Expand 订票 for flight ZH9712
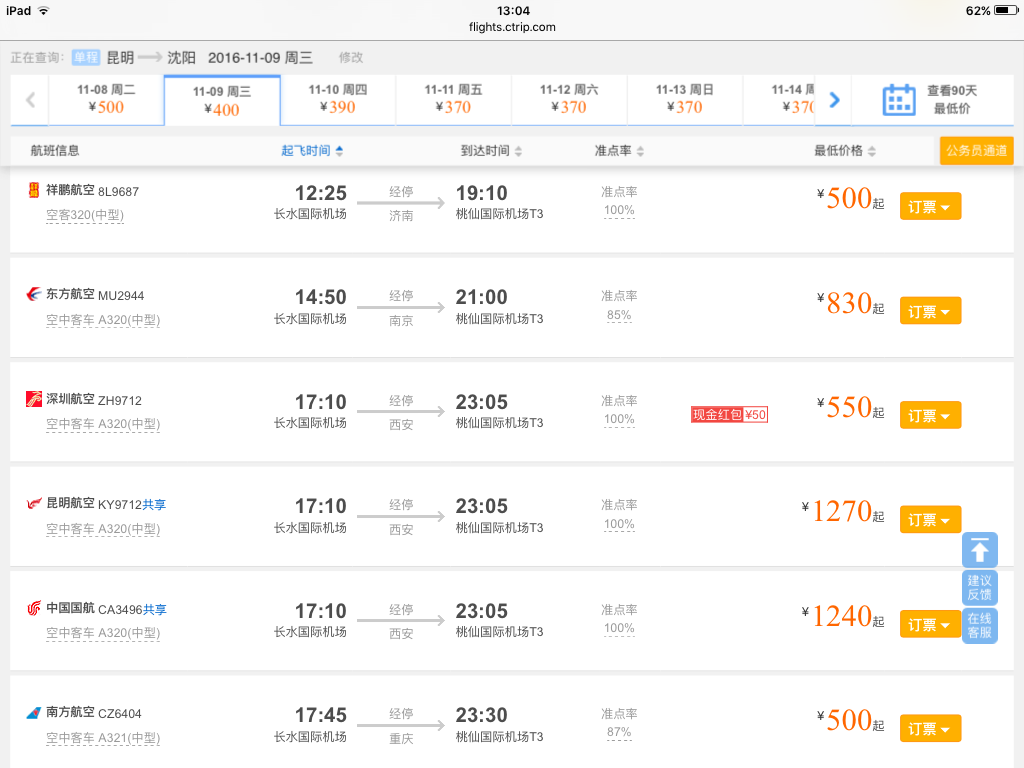This screenshot has height=768, width=1024. point(930,415)
